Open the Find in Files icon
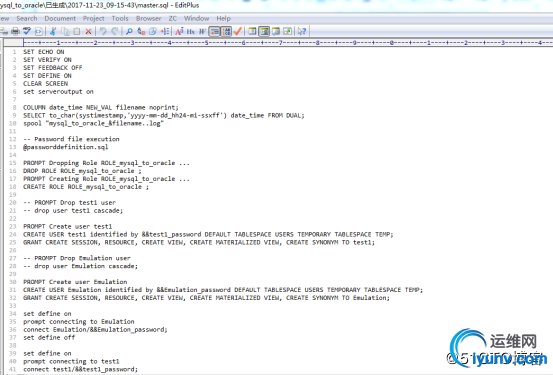 coord(153,31)
